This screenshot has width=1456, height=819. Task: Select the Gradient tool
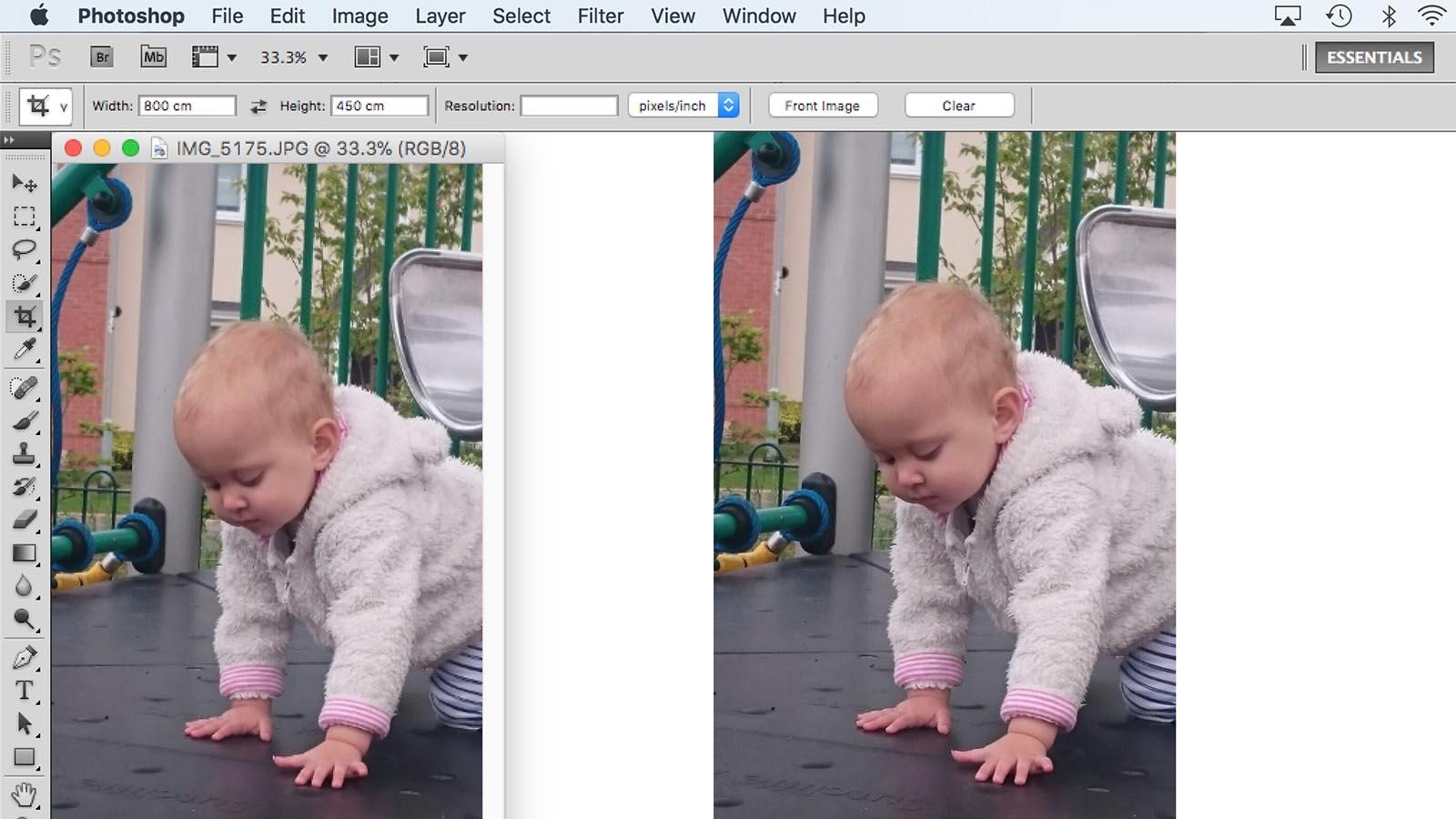pyautogui.click(x=25, y=553)
